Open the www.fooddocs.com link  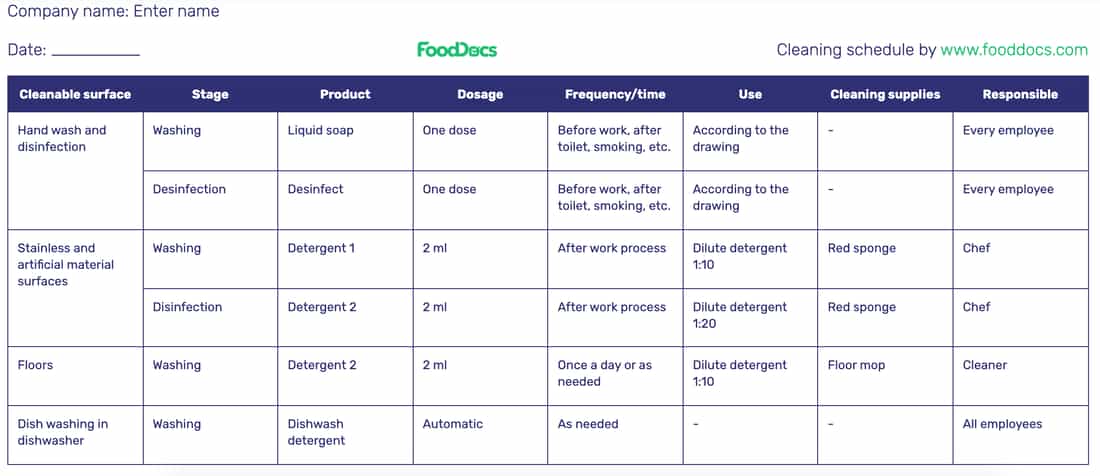[x=1014, y=50]
